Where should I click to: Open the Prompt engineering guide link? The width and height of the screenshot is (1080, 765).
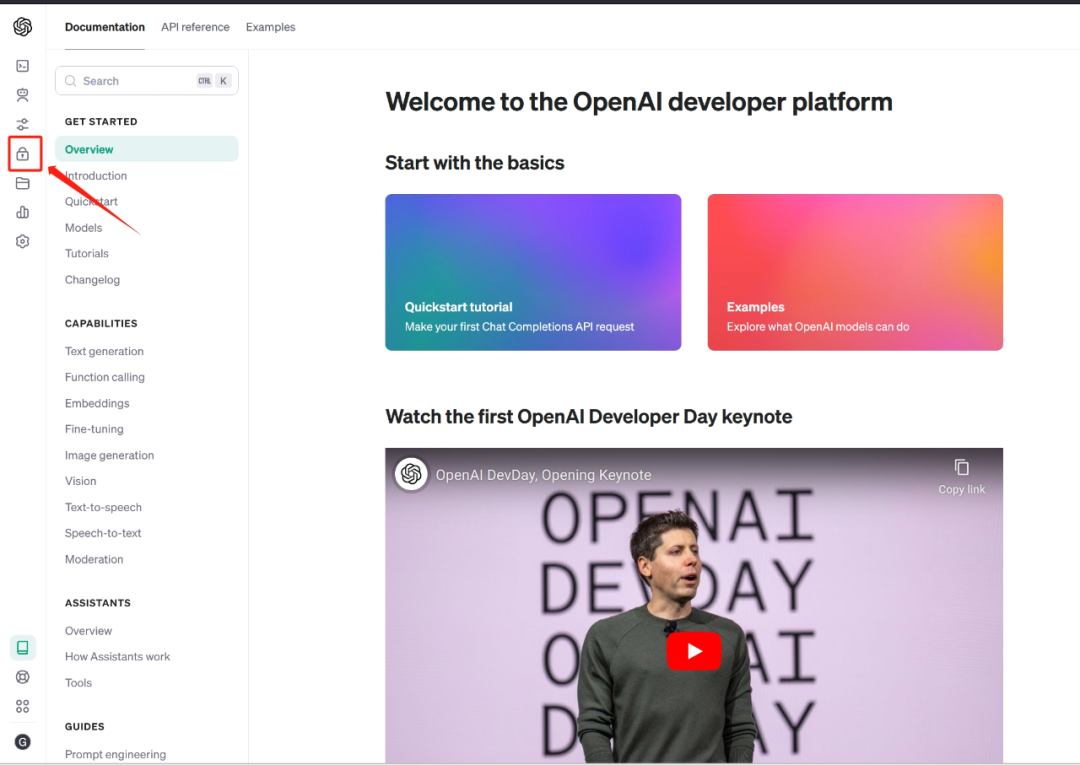(115, 754)
